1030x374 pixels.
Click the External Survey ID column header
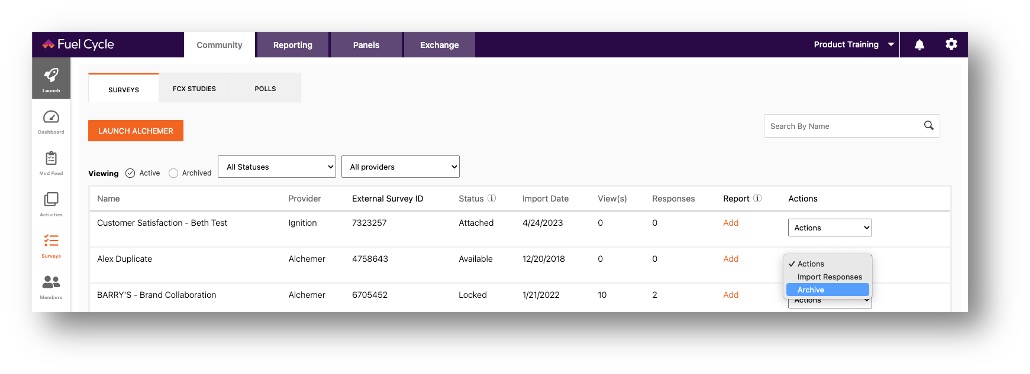(388, 199)
